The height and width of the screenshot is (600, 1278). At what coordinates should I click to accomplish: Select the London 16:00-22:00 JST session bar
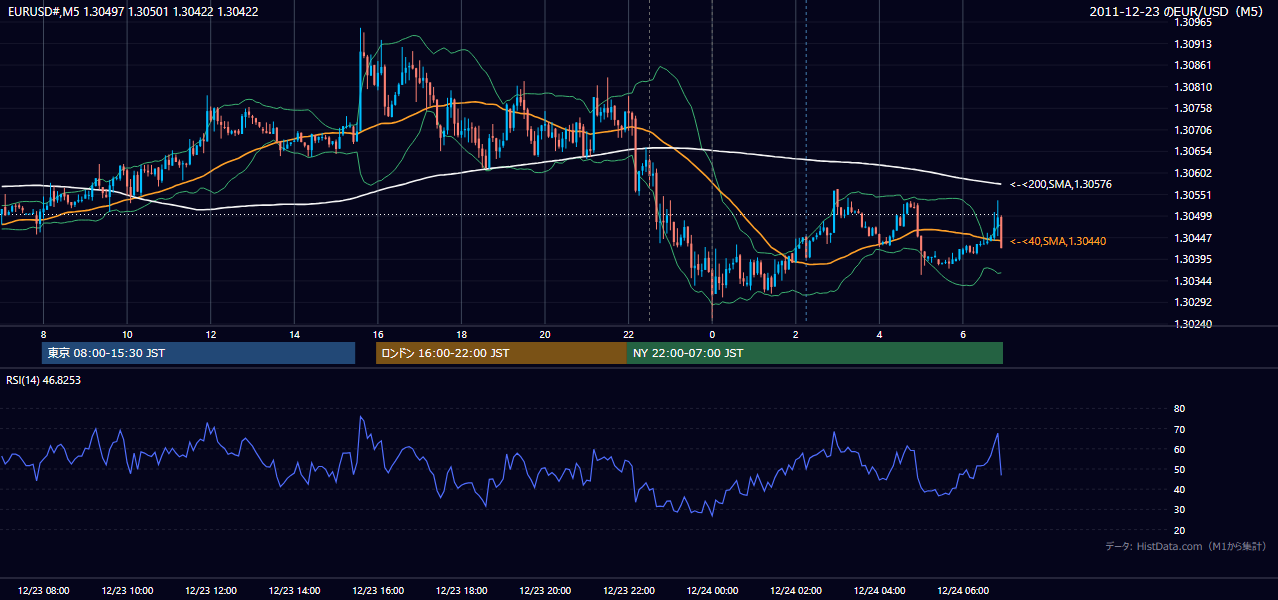click(x=501, y=353)
